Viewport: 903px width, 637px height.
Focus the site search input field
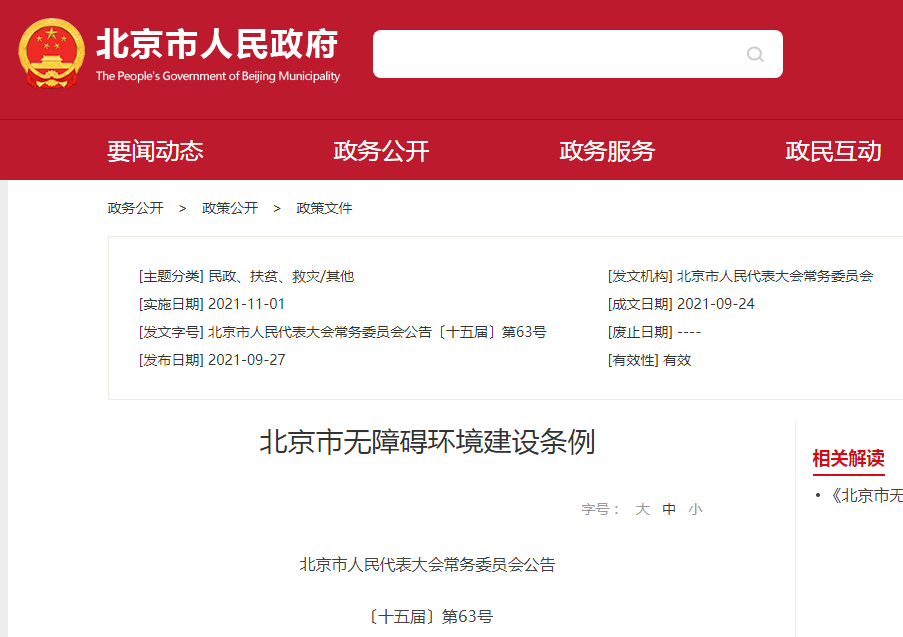(578, 54)
